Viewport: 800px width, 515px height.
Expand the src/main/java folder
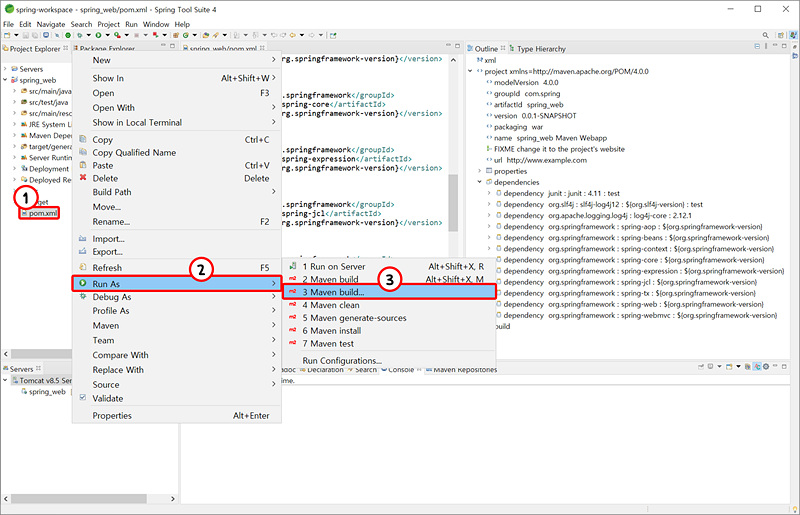coord(14,91)
